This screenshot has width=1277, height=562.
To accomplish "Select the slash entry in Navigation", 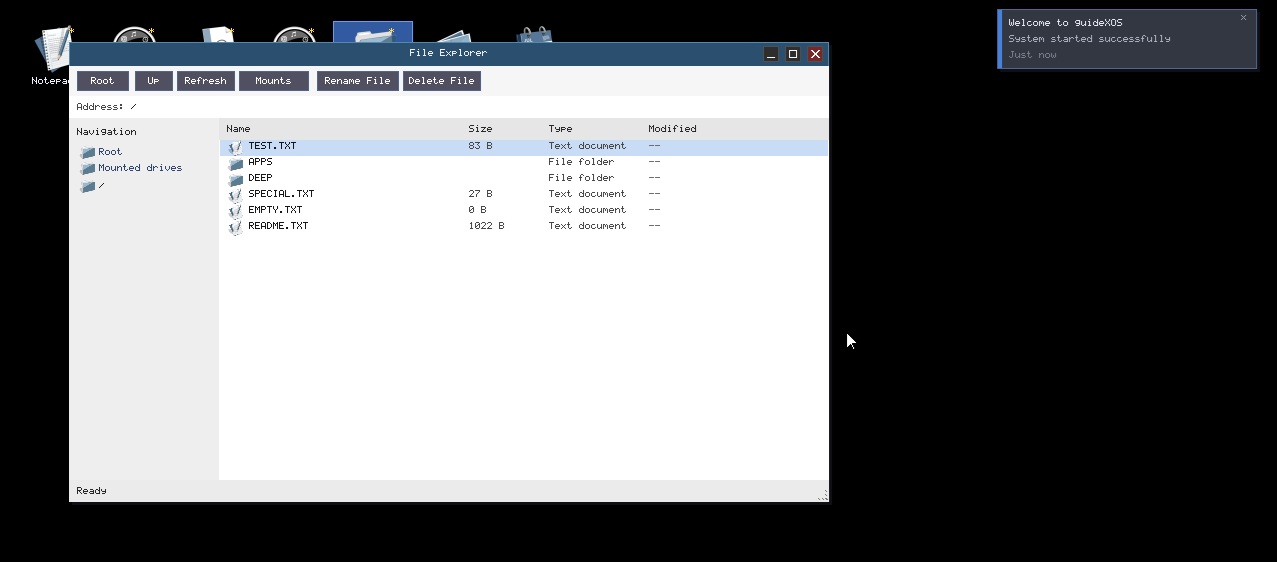I will click(x=101, y=185).
